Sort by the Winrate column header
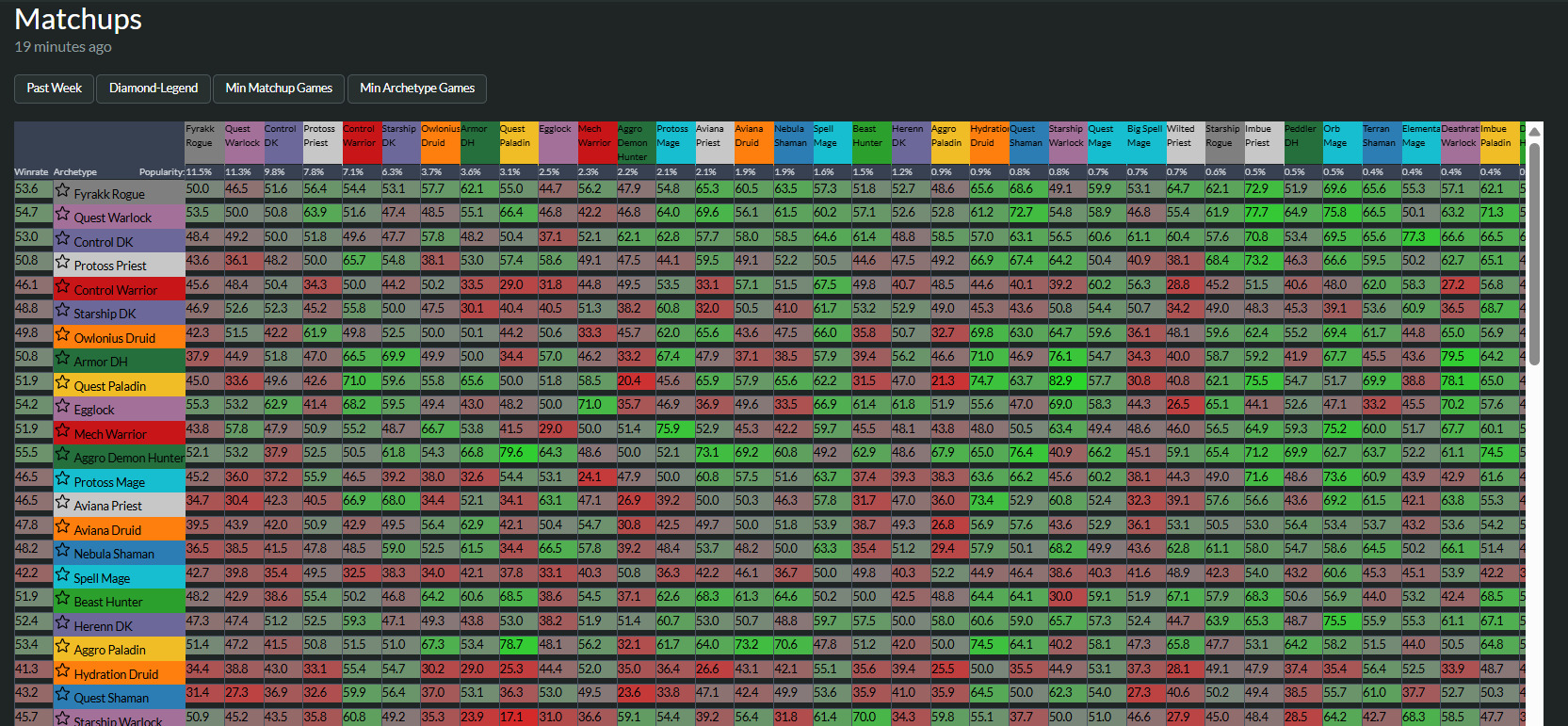The width and height of the screenshot is (1568, 726). pyautogui.click(x=30, y=172)
